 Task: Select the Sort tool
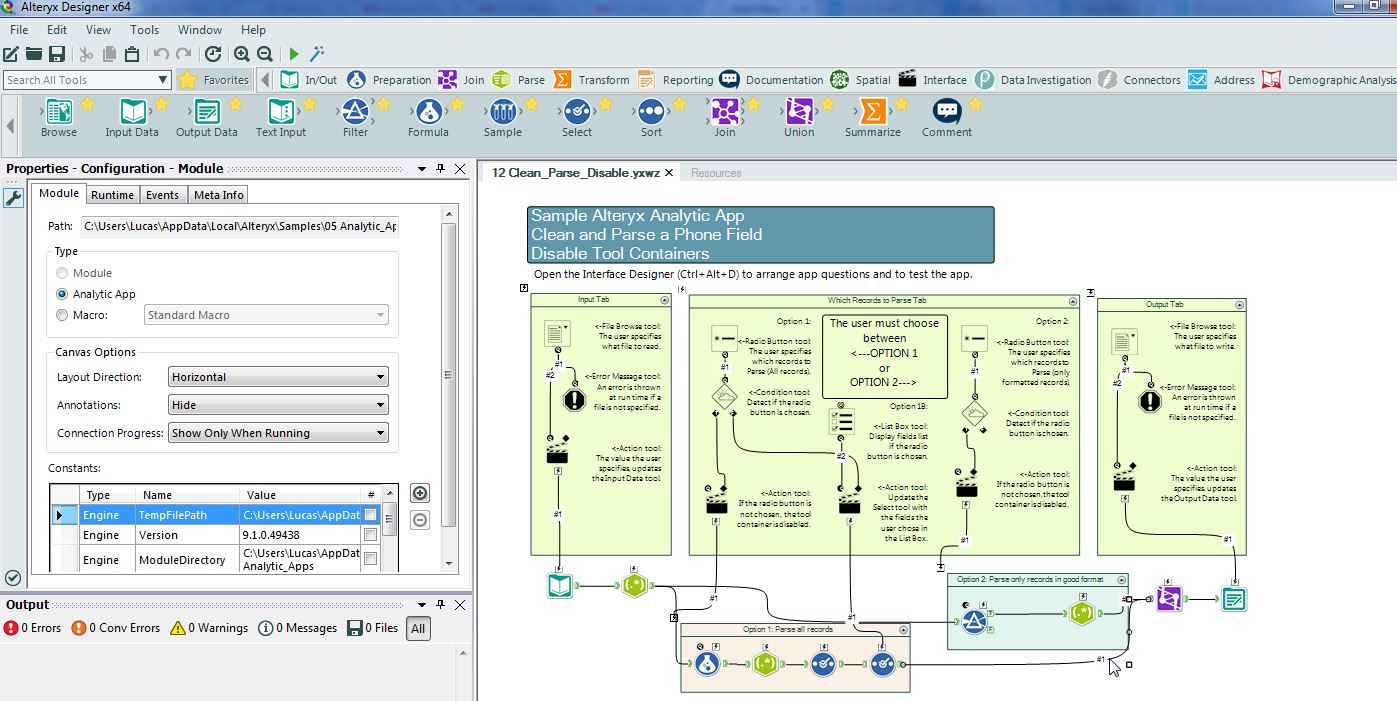651,119
